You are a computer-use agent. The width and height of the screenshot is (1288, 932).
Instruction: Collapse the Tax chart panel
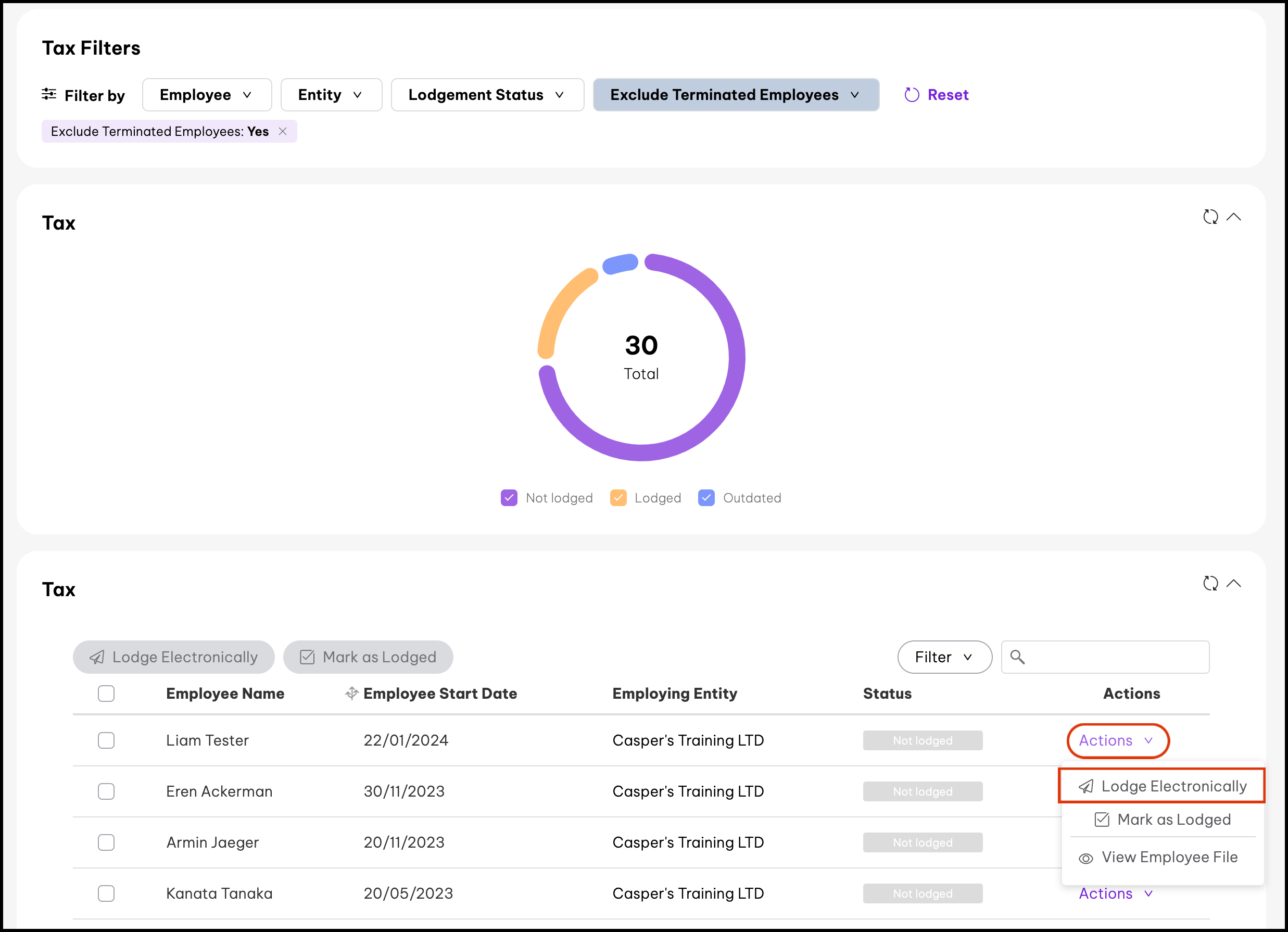1234,217
